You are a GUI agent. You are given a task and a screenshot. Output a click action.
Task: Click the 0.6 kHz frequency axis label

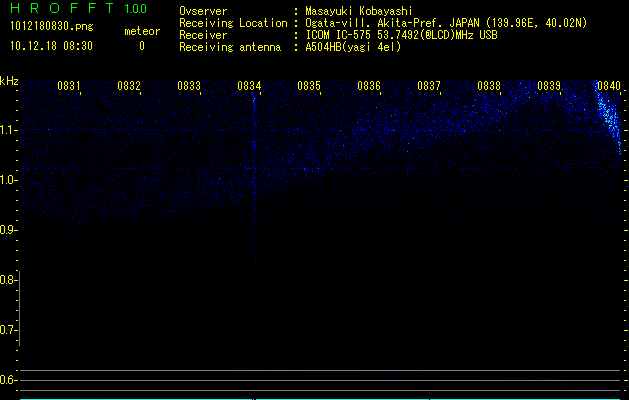coord(8,380)
